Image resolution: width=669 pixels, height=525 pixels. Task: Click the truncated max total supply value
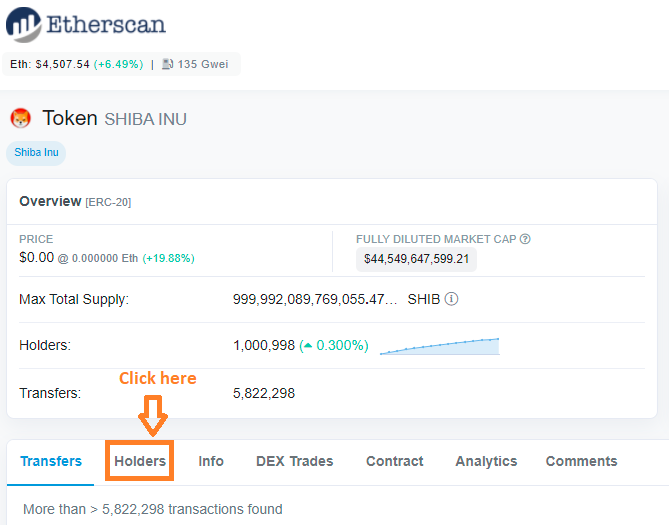pyautogui.click(x=314, y=299)
